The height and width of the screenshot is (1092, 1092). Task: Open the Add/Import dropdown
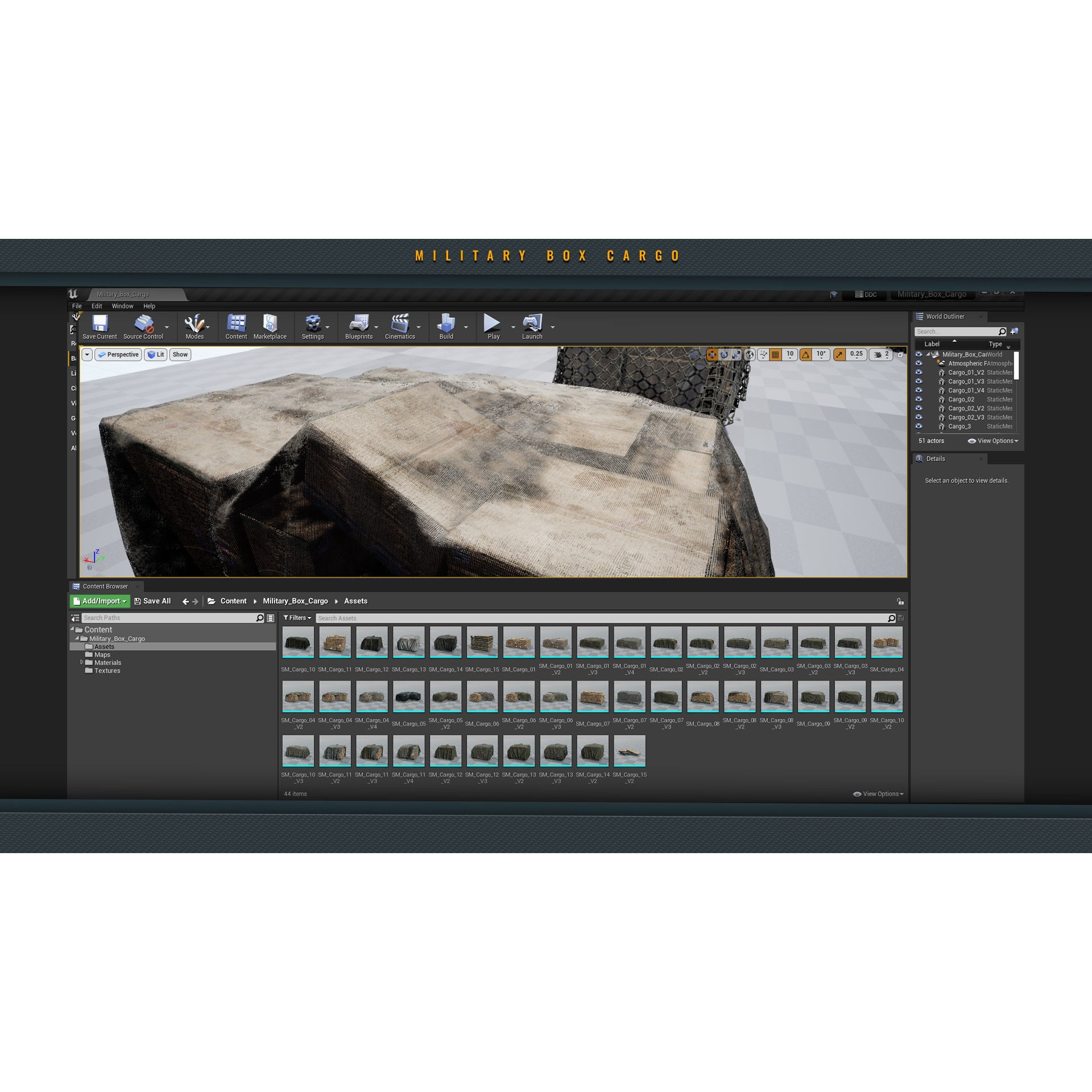click(100, 601)
